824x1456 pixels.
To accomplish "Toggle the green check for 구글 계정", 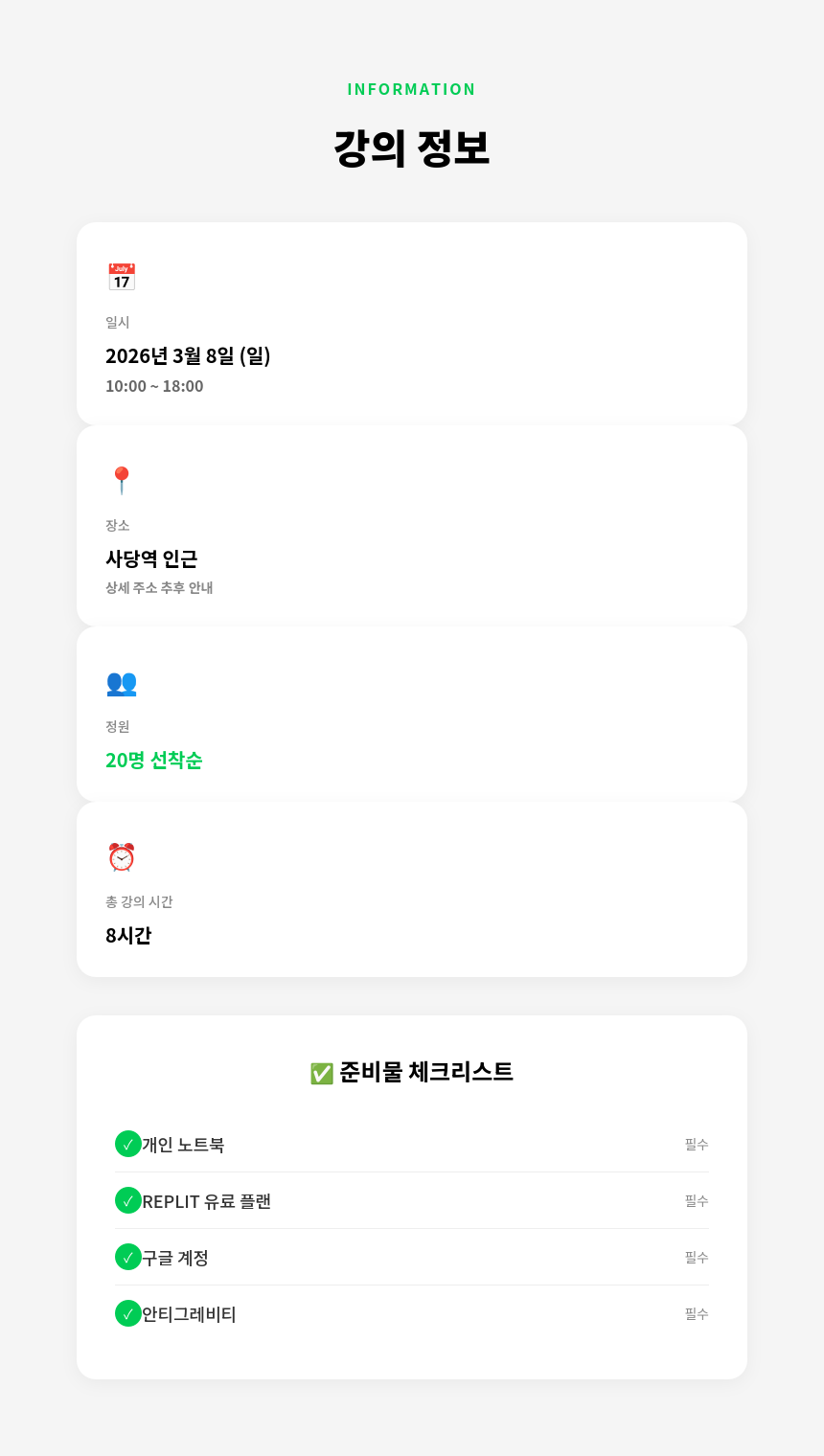I will coord(128,1257).
